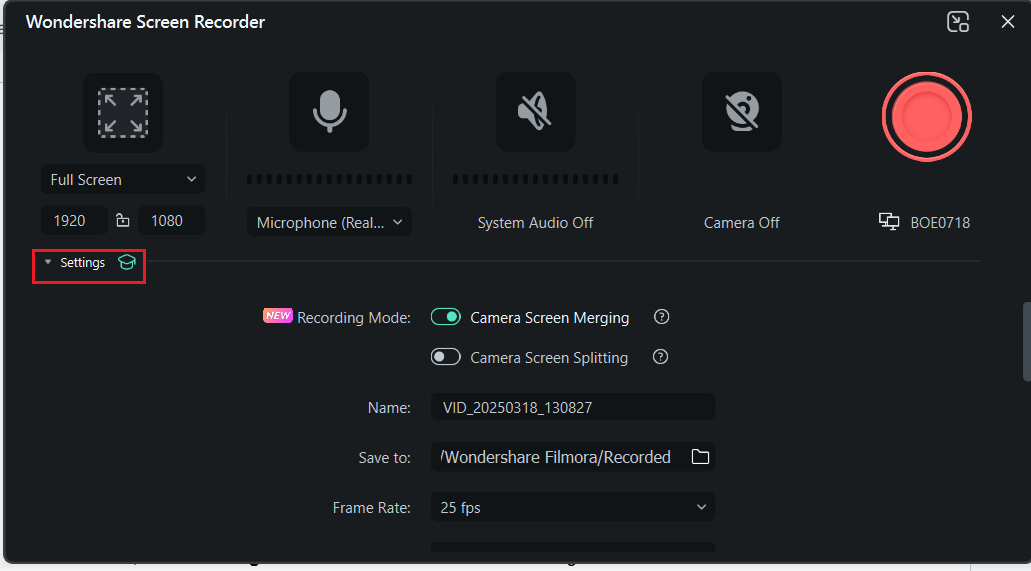Click the microphone volume level meter
Viewport: 1031px width, 571px height.
(329, 179)
